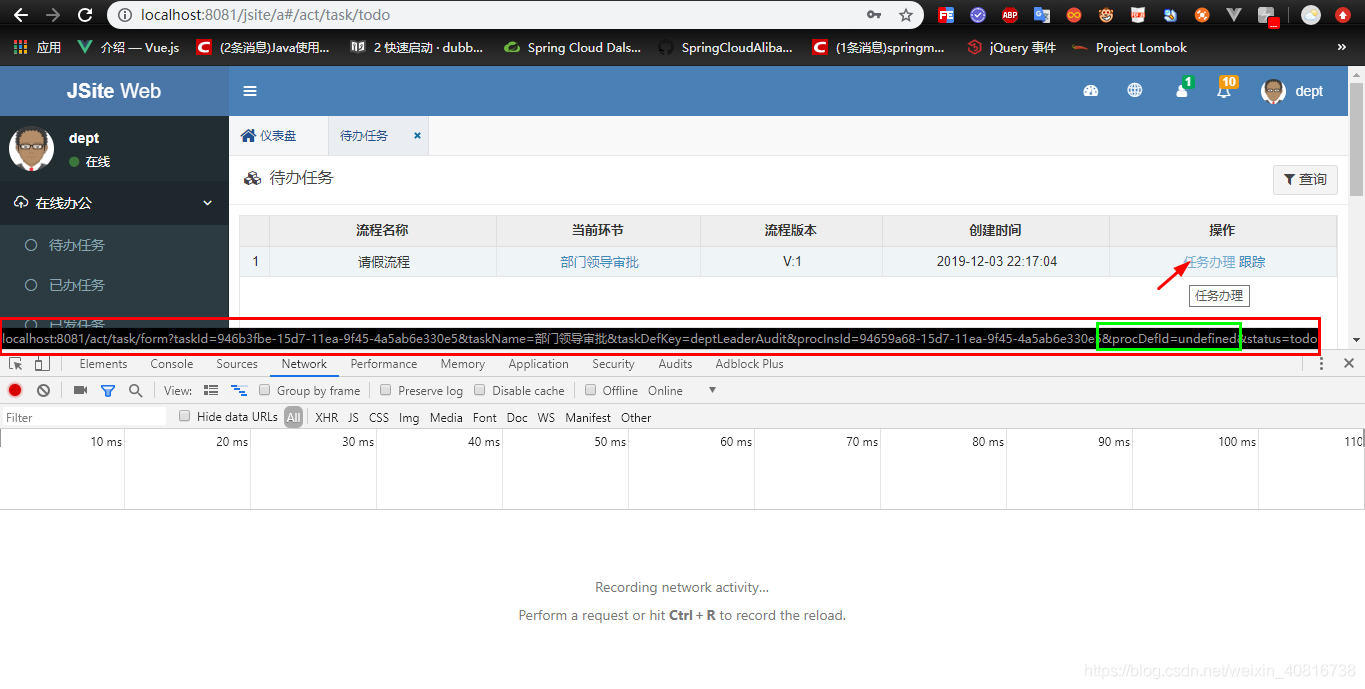Enable Disable cache checkbox
The height and width of the screenshot is (689, 1365).
pyautogui.click(x=480, y=390)
